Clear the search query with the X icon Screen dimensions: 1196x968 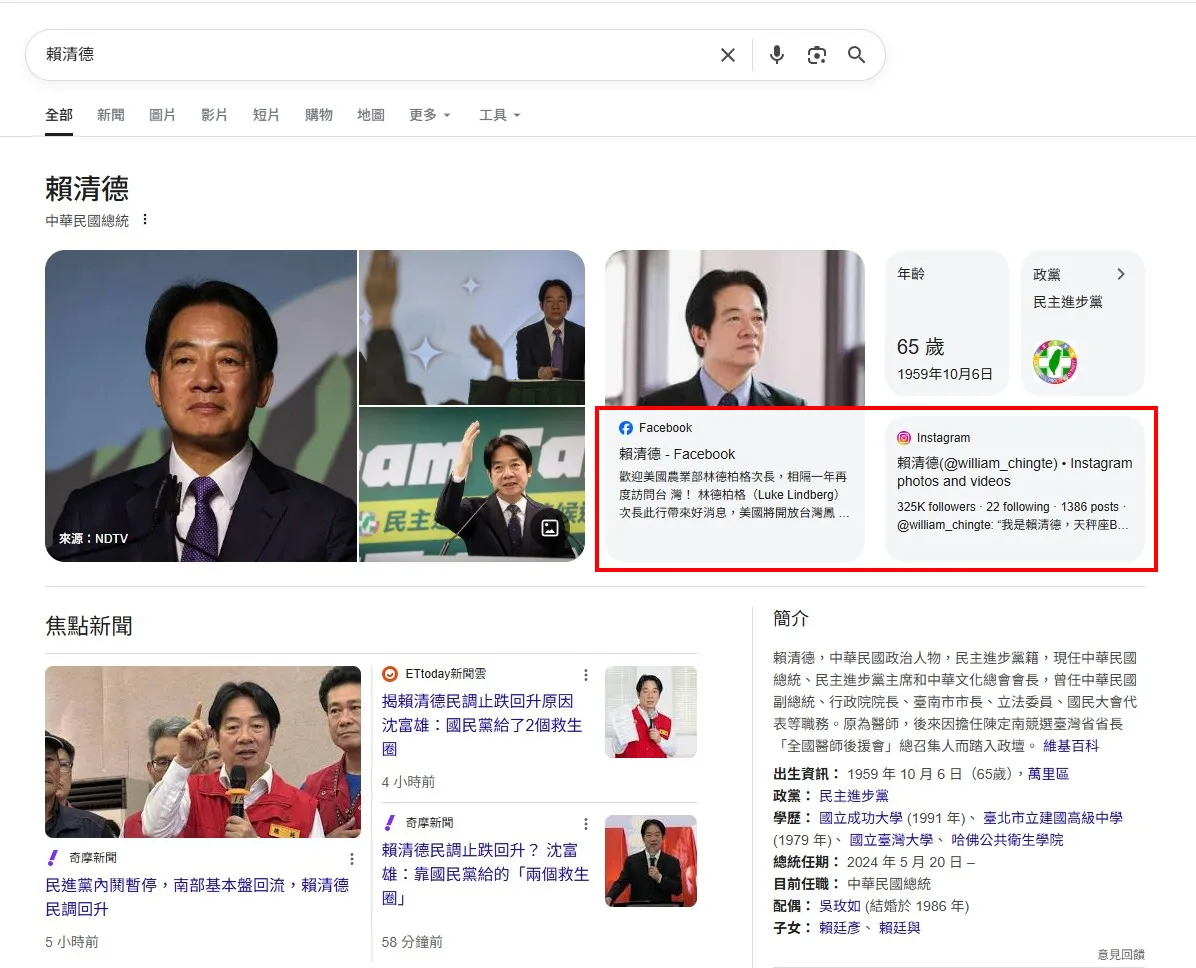tap(728, 55)
